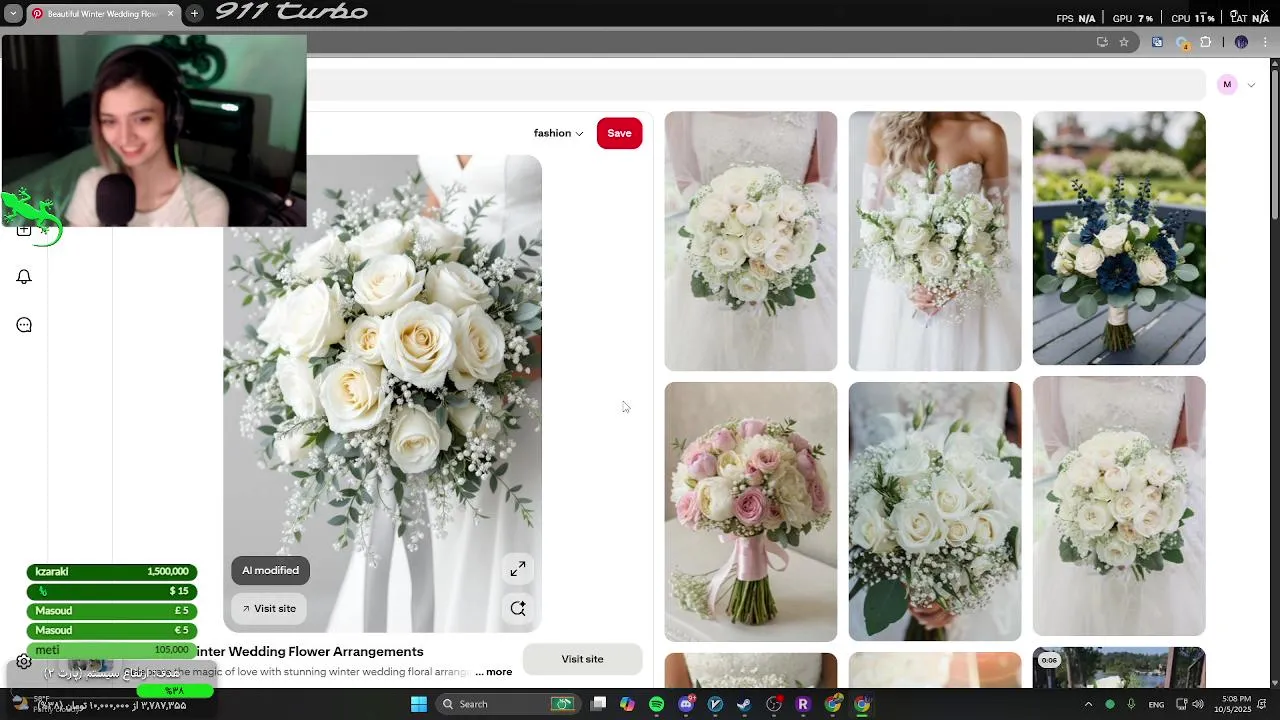Click the GPU 7 % overlay reading
The width and height of the screenshot is (1280, 720).
[x=1133, y=18]
